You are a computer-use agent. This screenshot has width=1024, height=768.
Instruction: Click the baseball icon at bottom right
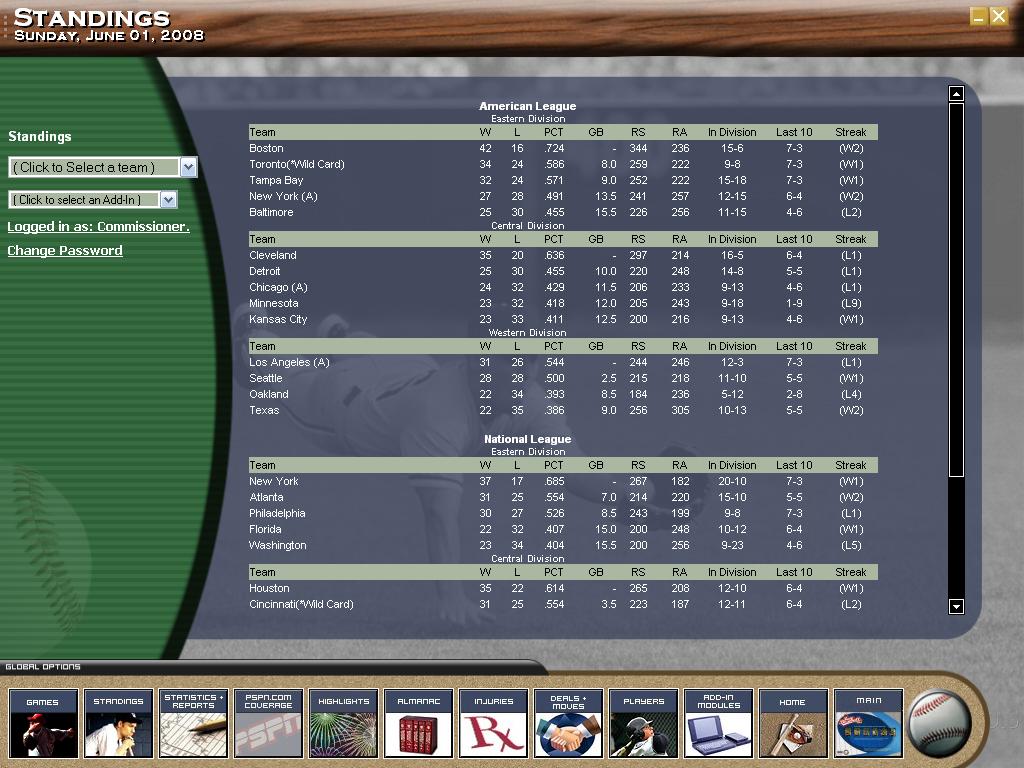pyautogui.click(x=940, y=724)
